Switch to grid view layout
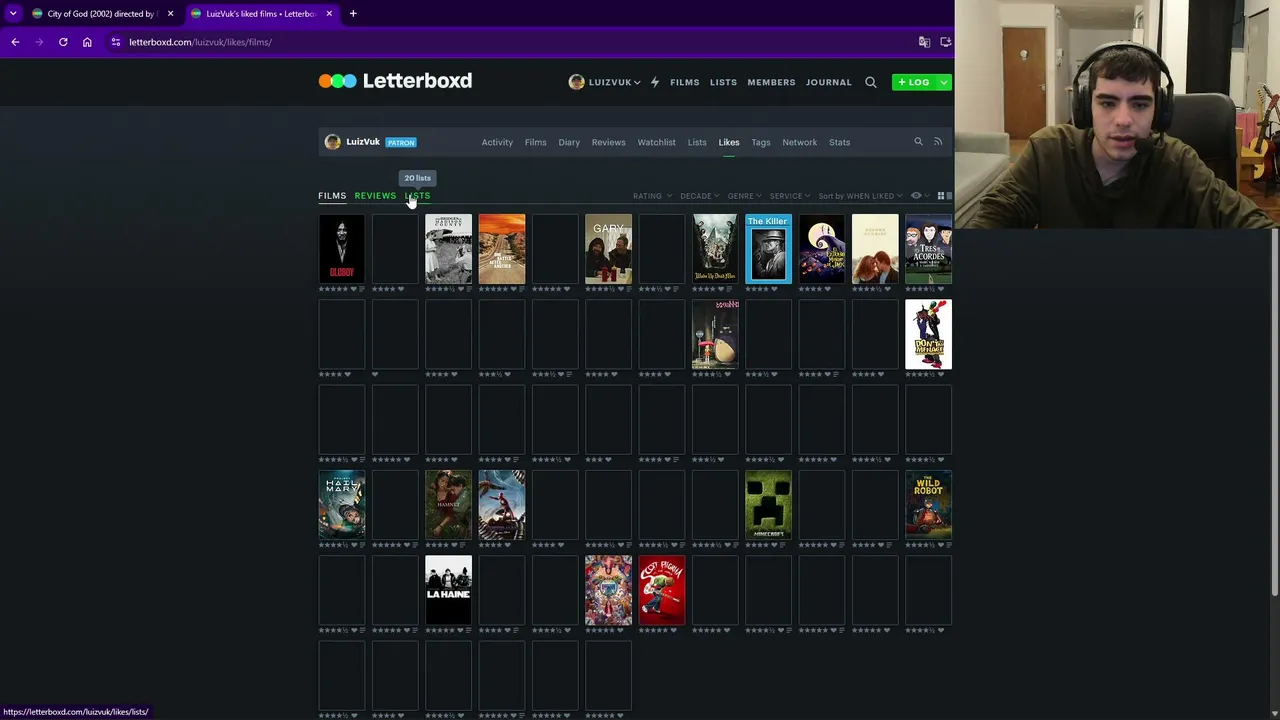The image size is (1280, 720). point(941,196)
